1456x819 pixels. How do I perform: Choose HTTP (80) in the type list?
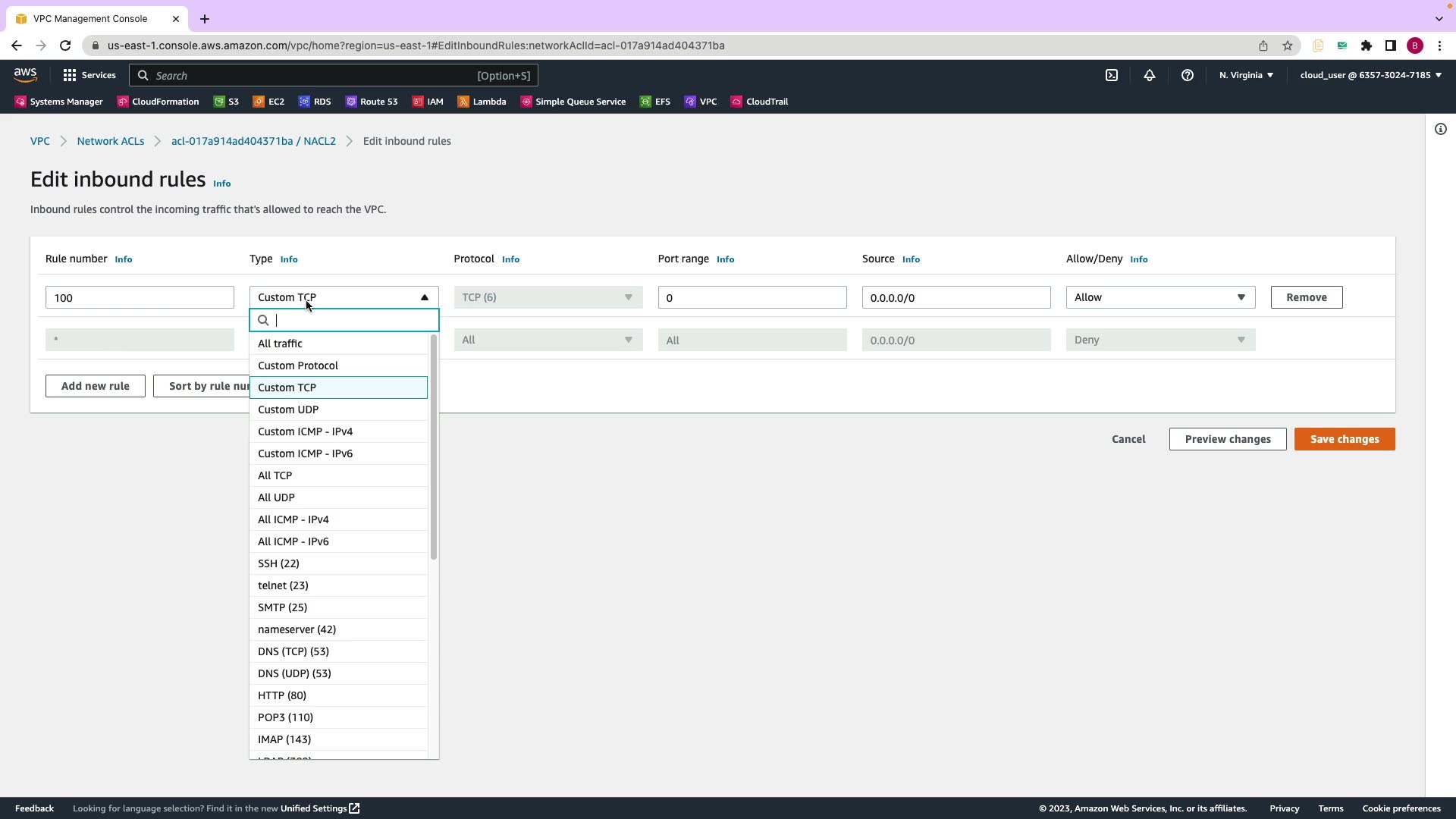pyautogui.click(x=282, y=695)
